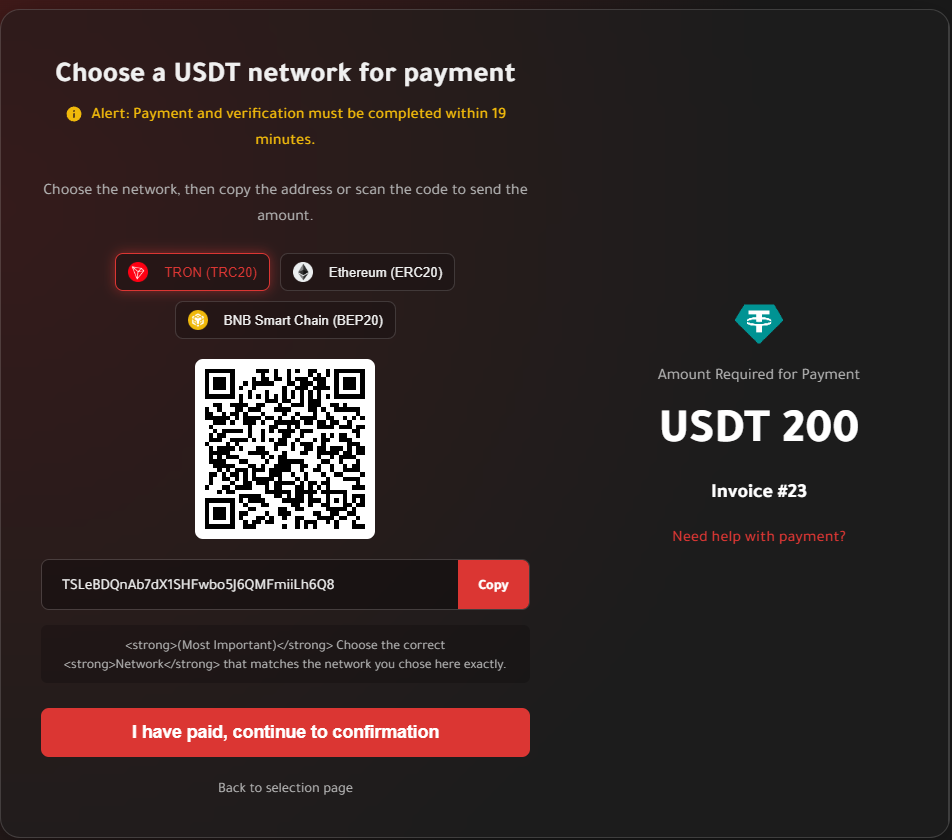Click the Invoice #23 label
This screenshot has width=952, height=840.
click(759, 491)
